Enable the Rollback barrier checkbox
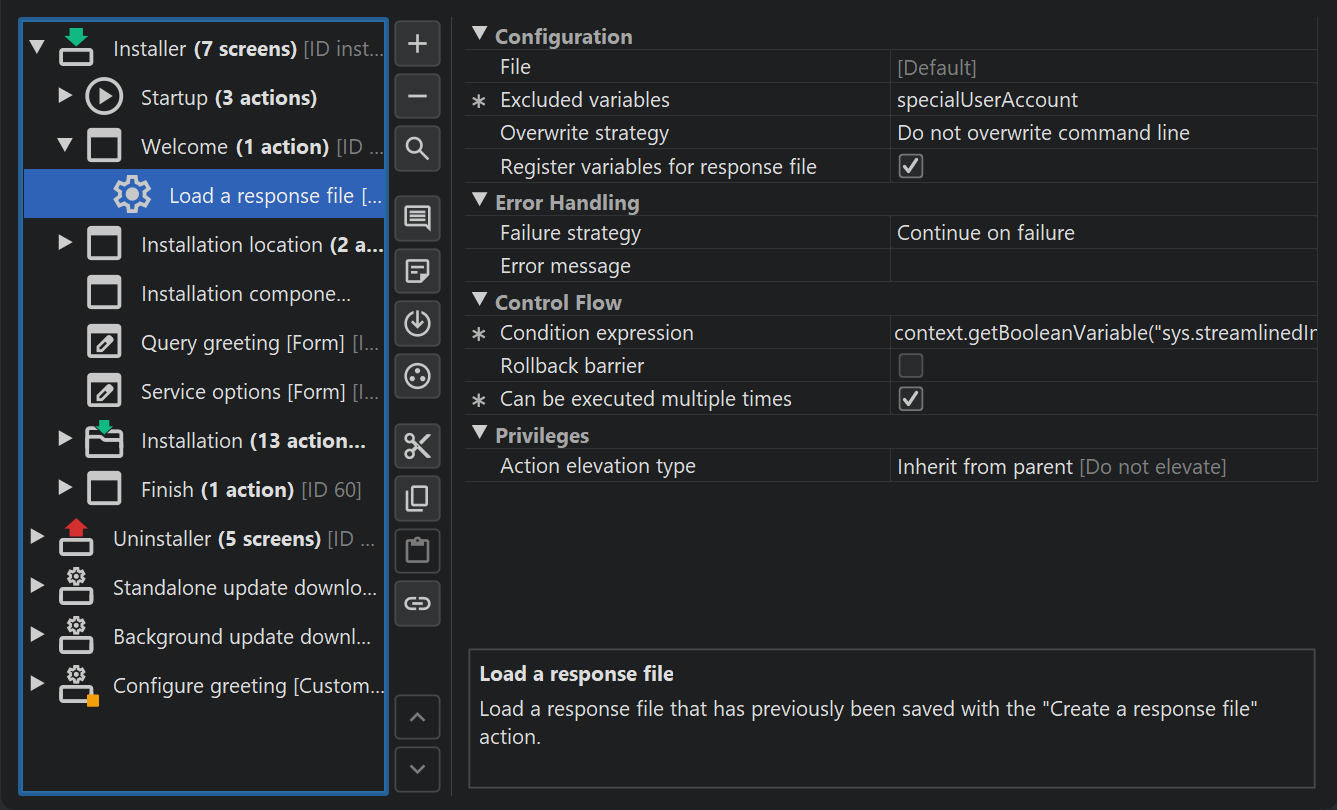The height and width of the screenshot is (810, 1337). 910,365
